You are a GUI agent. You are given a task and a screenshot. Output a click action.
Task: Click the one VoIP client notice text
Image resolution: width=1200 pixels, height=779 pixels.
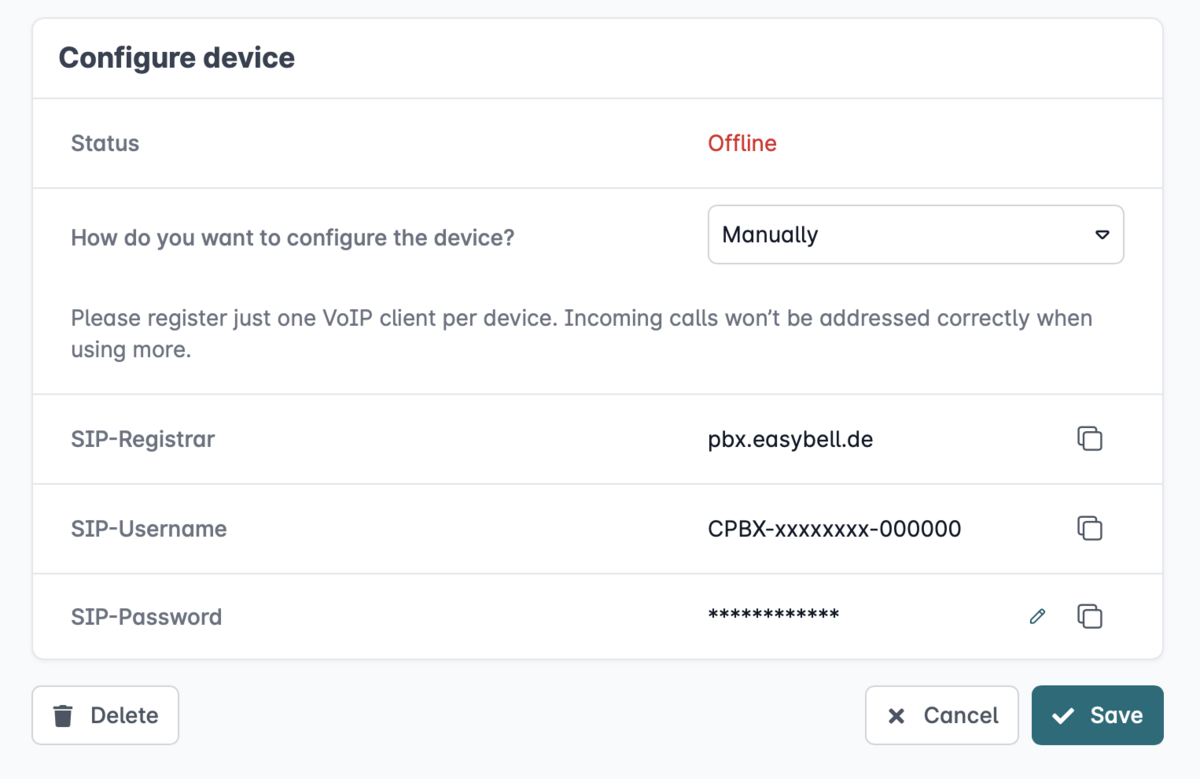pyautogui.click(x=581, y=334)
